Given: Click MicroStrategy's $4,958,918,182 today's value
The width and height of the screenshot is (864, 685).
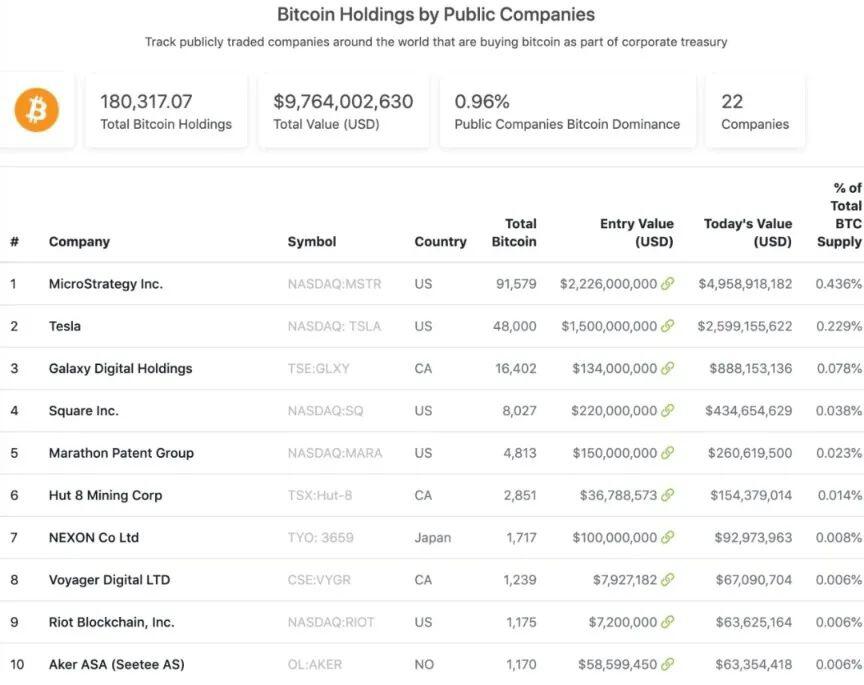Looking at the screenshot, I should 745,284.
